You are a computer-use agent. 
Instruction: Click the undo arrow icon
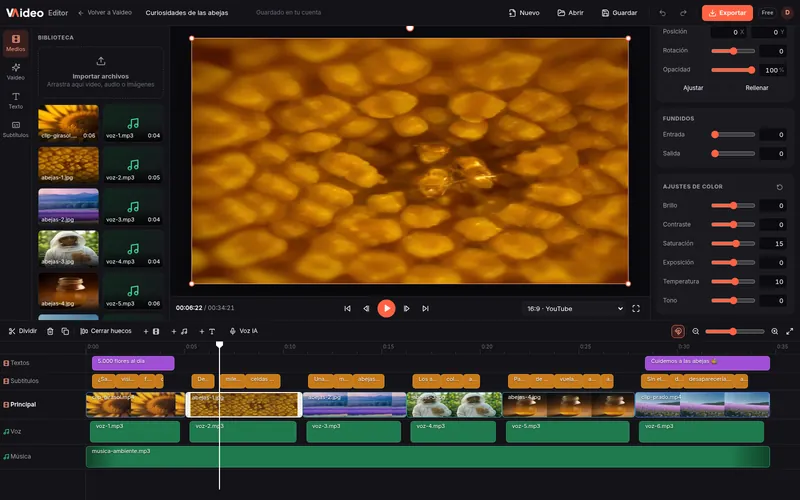click(x=662, y=13)
